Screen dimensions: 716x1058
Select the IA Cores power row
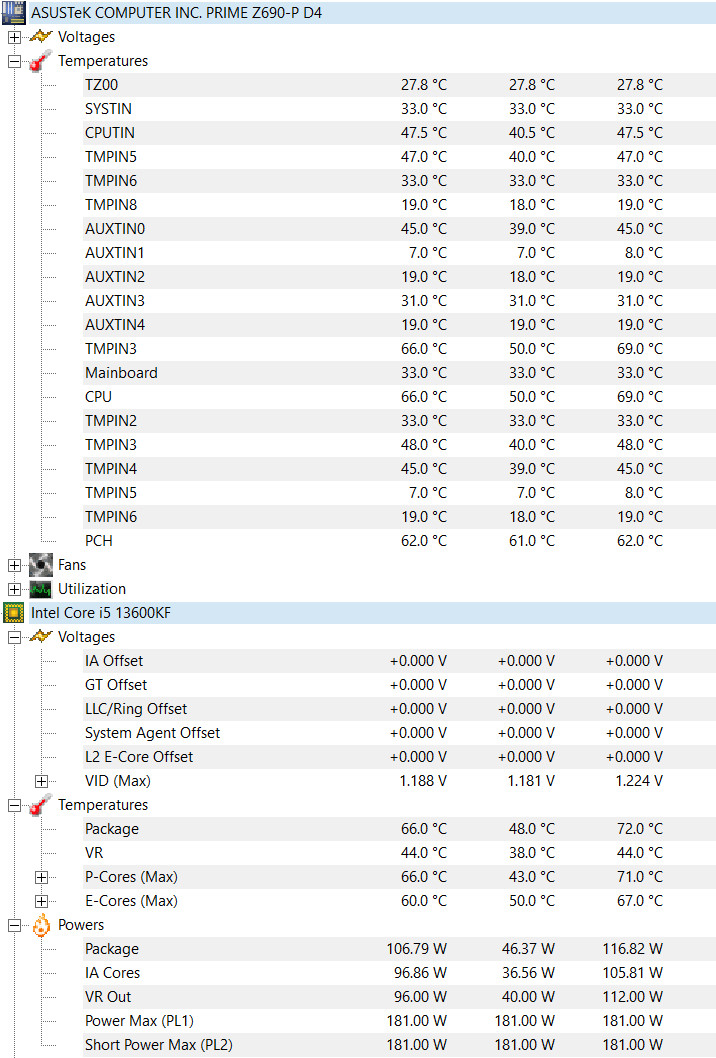click(x=399, y=973)
